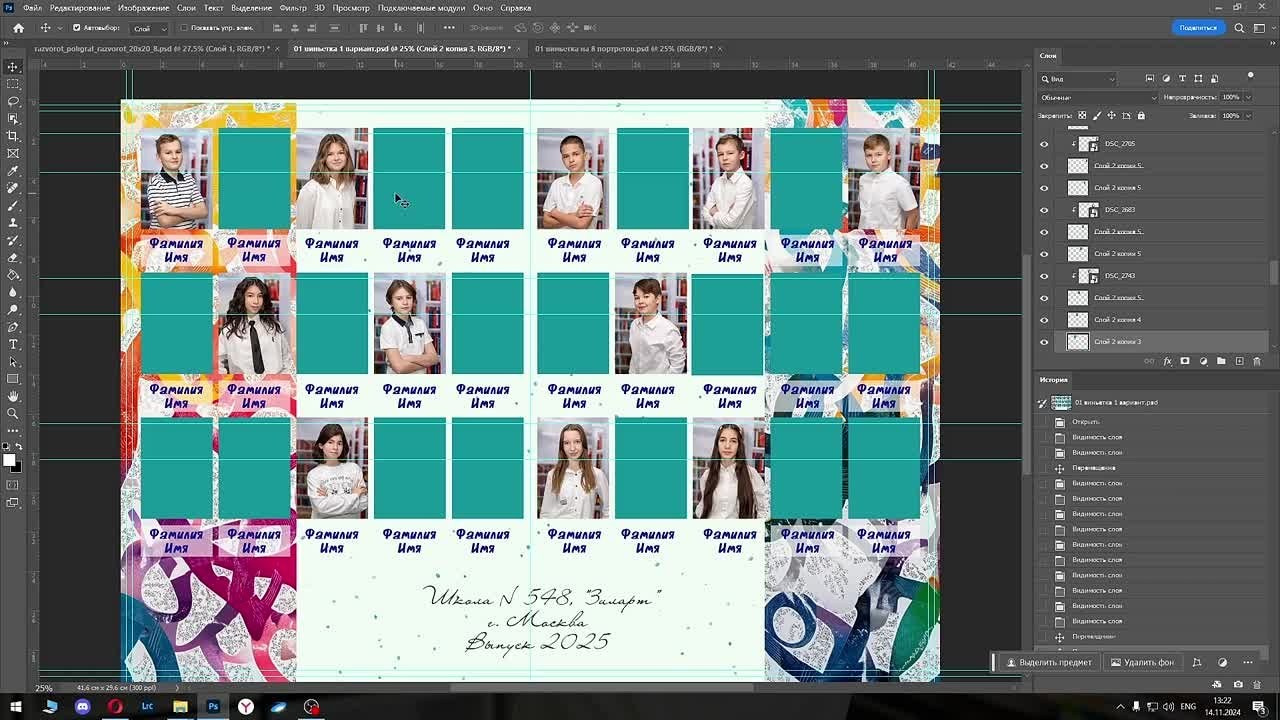Click the Выделить предмет button

(x=1049, y=662)
